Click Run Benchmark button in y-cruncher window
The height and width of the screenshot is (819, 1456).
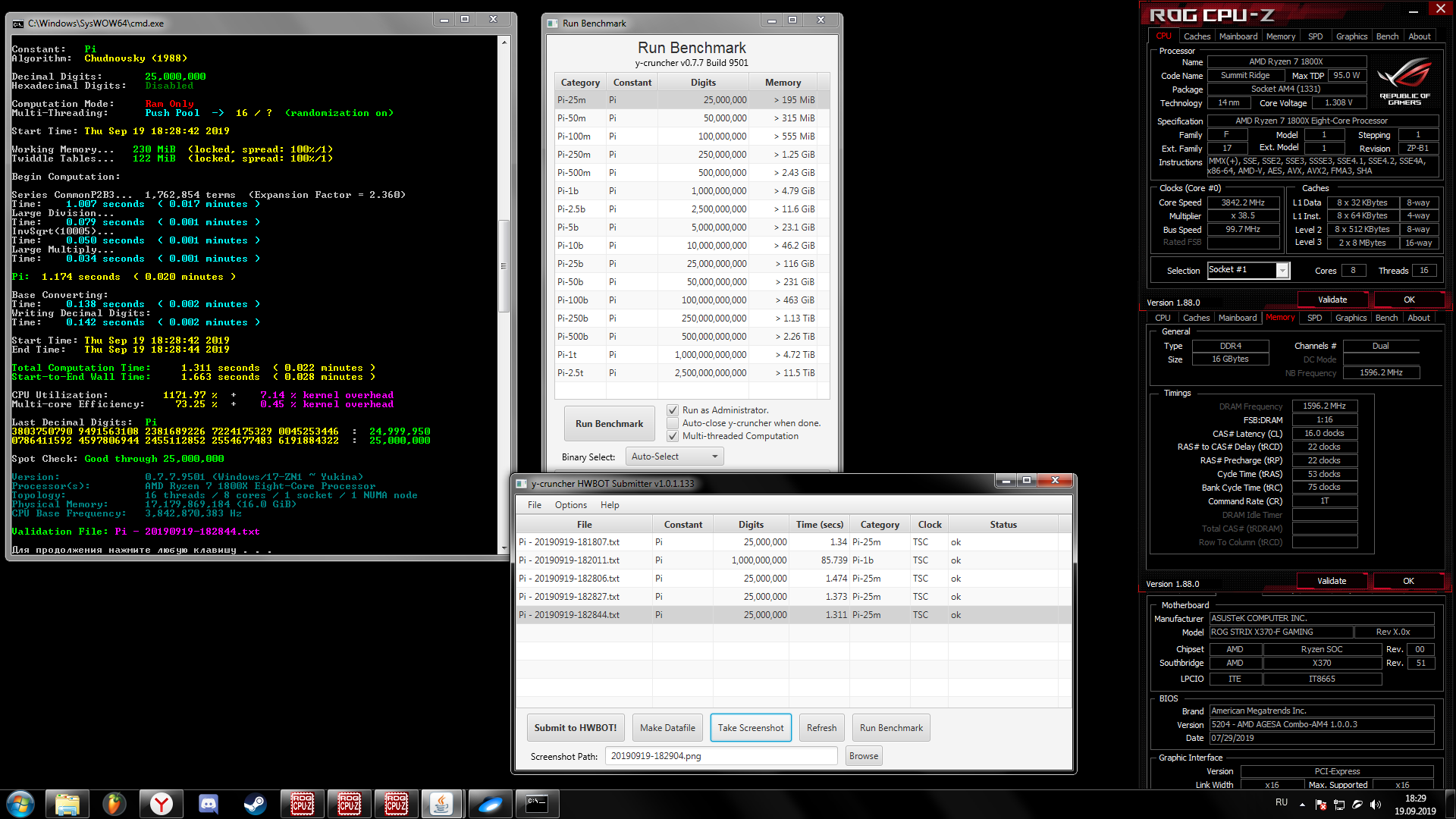point(609,424)
